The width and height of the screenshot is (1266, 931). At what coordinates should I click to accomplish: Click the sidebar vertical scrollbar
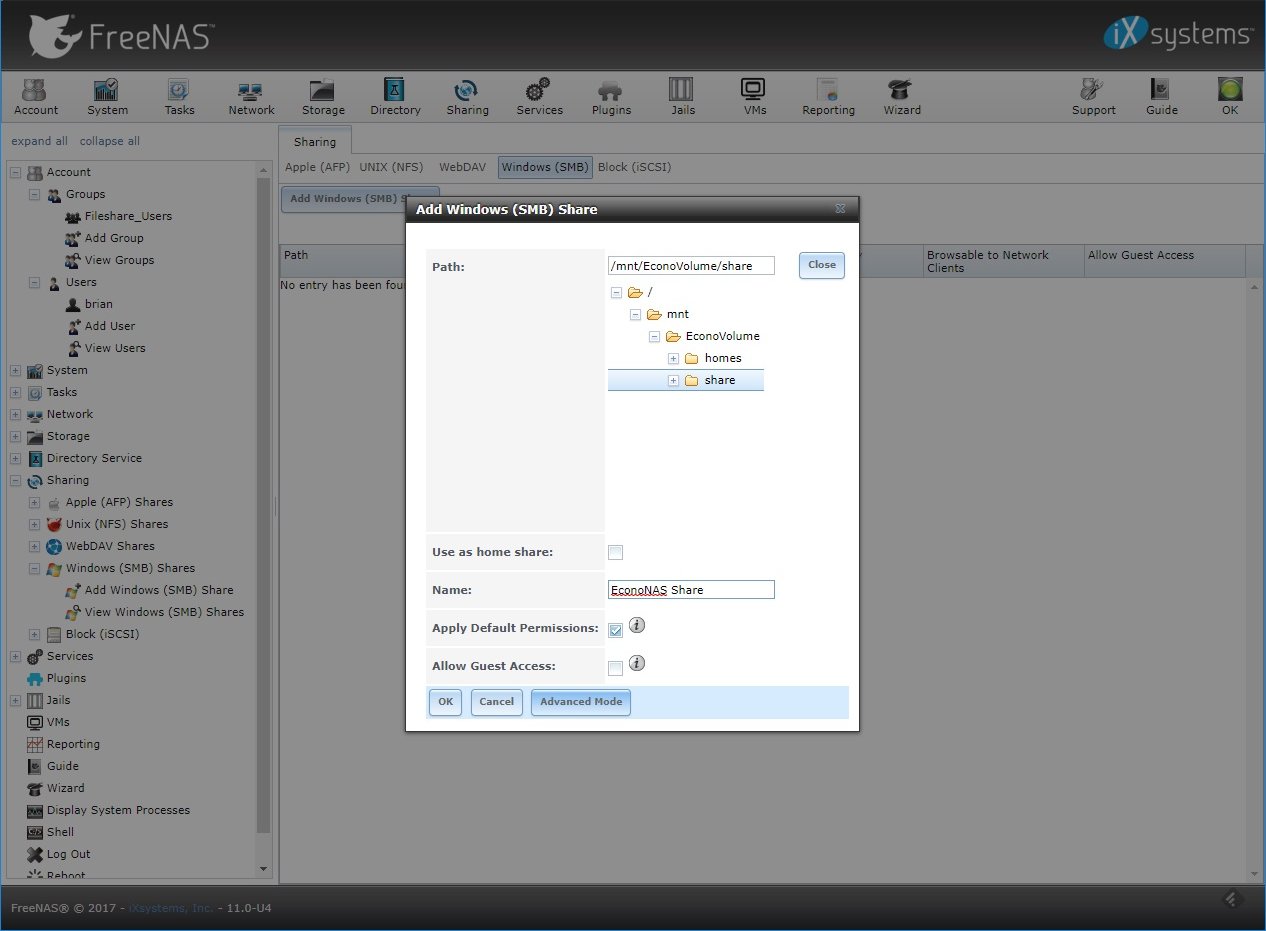[264, 500]
